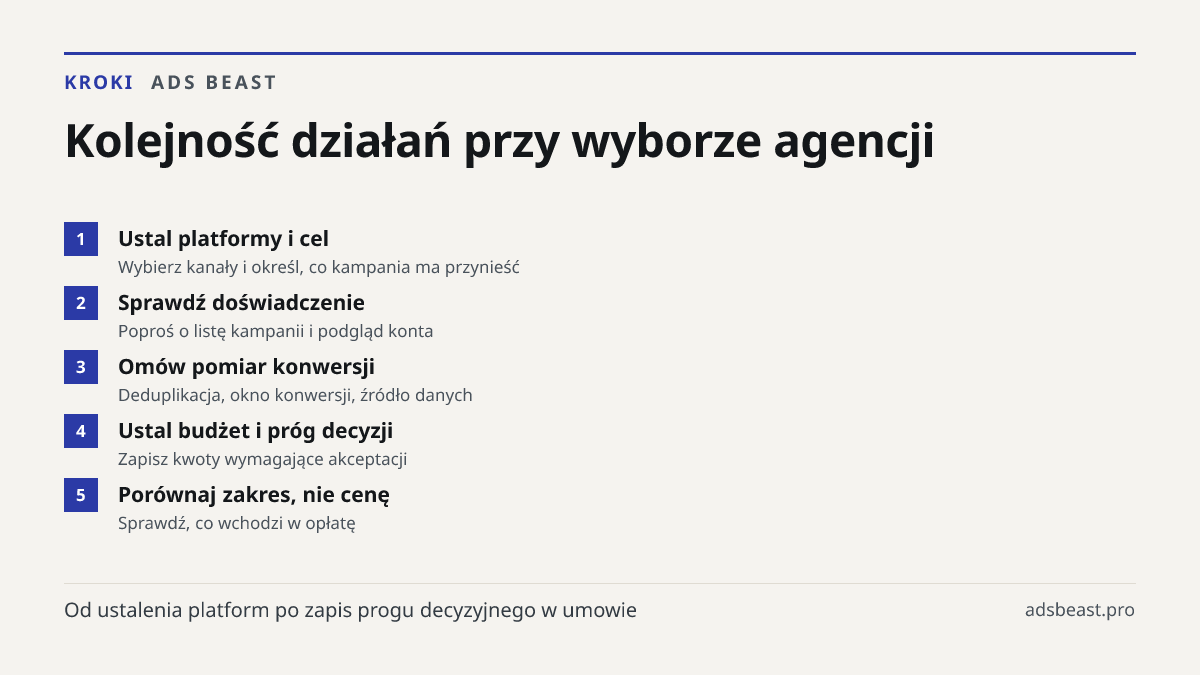Click the ADS BEAST brand text
1200x675 pixels.
point(214,83)
